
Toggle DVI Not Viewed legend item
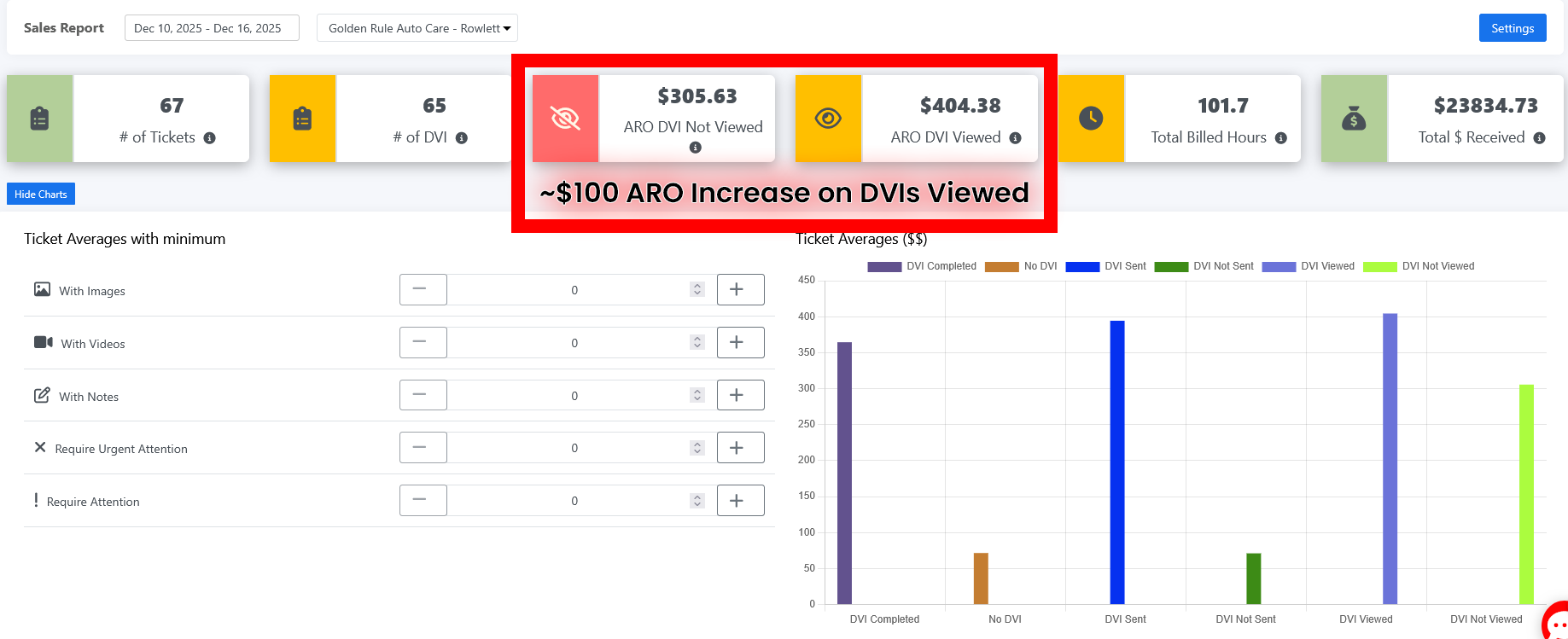1419,266
